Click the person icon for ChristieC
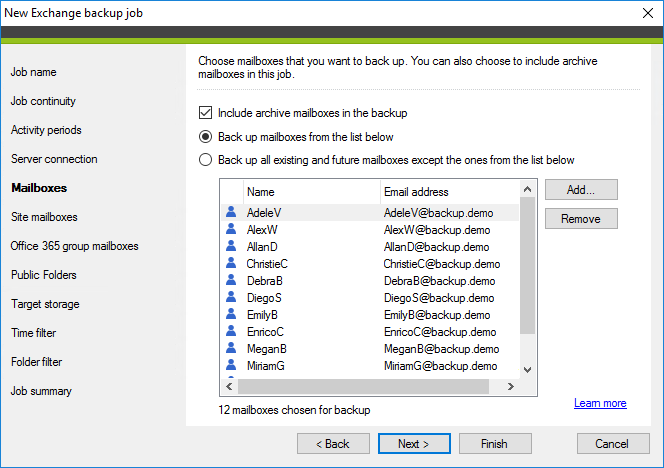The height and width of the screenshot is (468, 664). pyautogui.click(x=231, y=263)
